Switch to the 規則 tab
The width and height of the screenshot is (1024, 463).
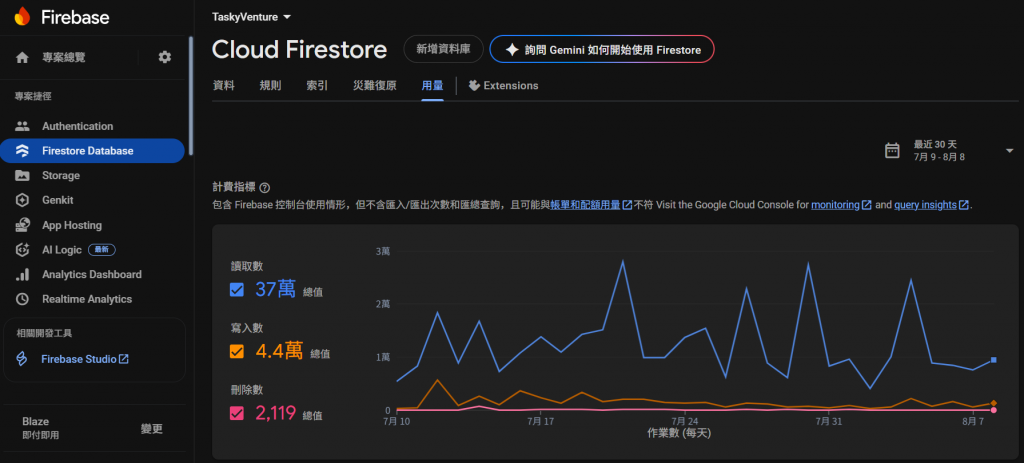tap(270, 86)
